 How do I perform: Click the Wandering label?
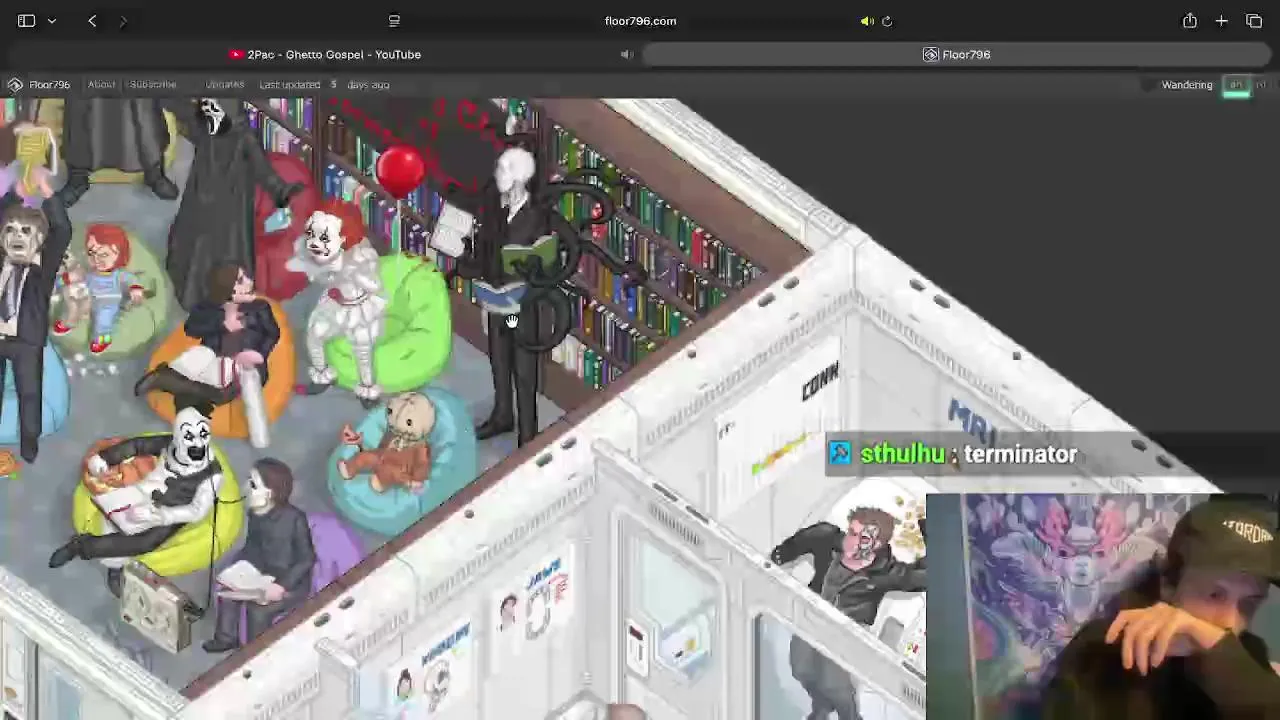click(1187, 85)
